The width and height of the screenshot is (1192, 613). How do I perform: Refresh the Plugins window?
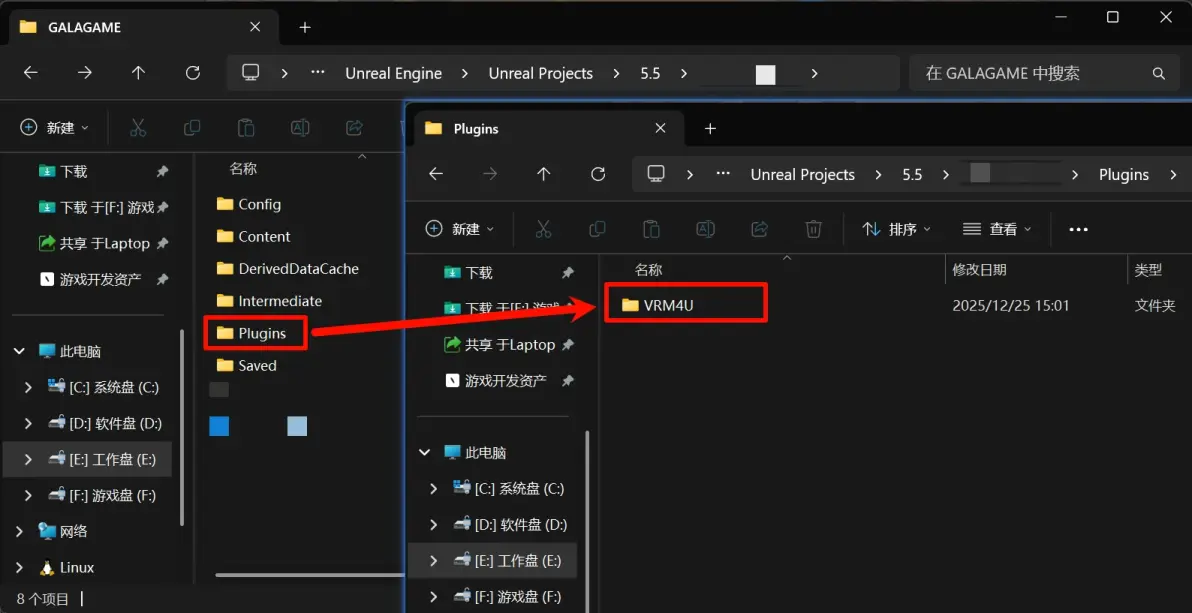598,174
